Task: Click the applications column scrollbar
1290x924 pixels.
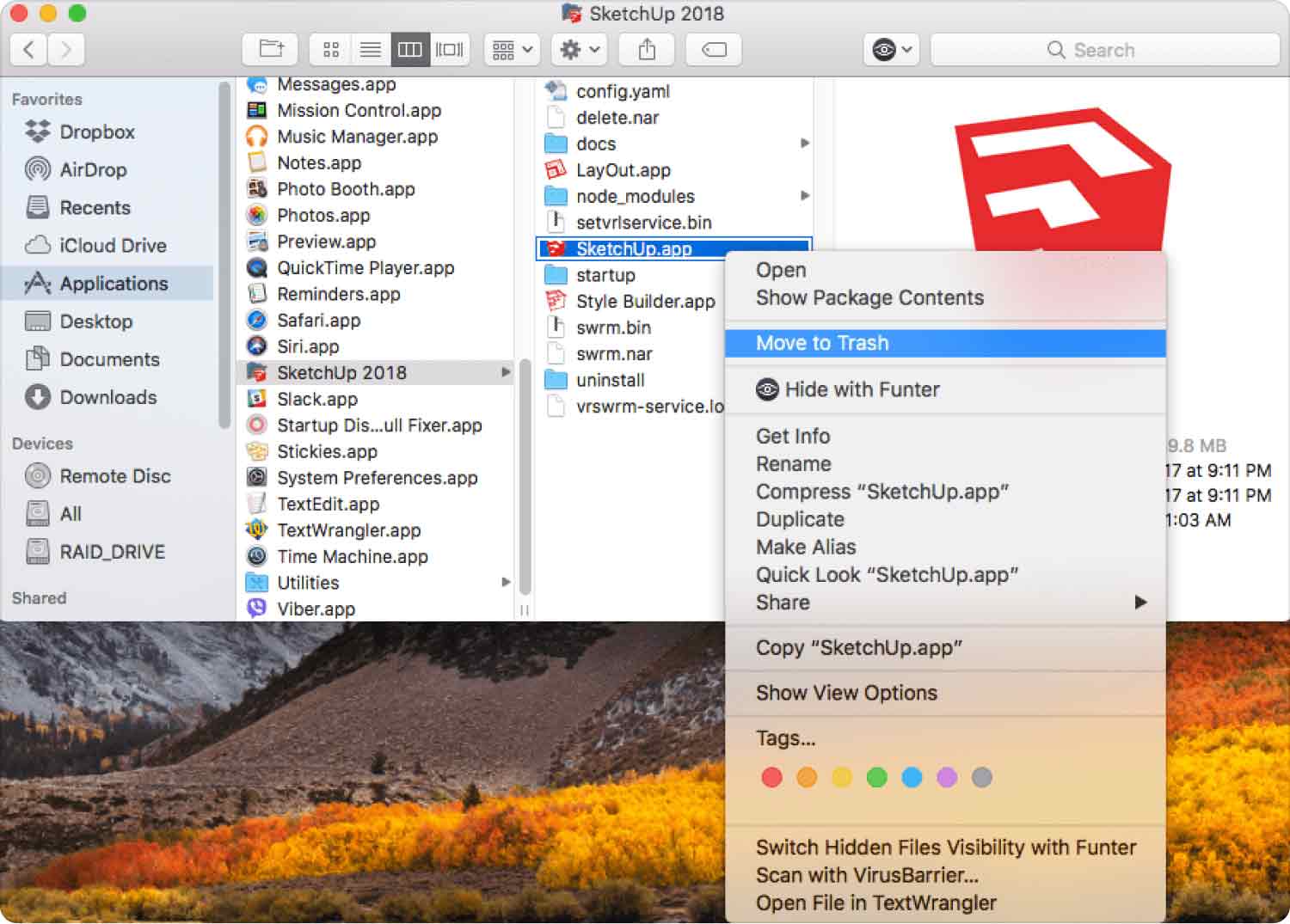Action: coord(525,477)
